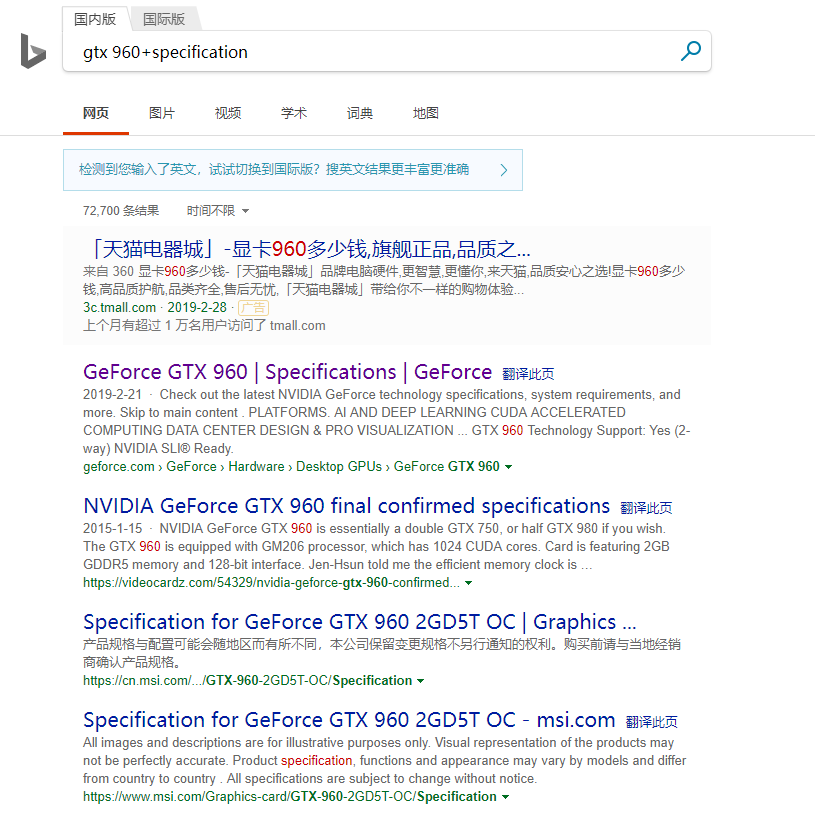Open Specification for GeForce GTX 960 2GD5T OC msi.com
Viewport: 815px width, 819px height.
coord(349,720)
